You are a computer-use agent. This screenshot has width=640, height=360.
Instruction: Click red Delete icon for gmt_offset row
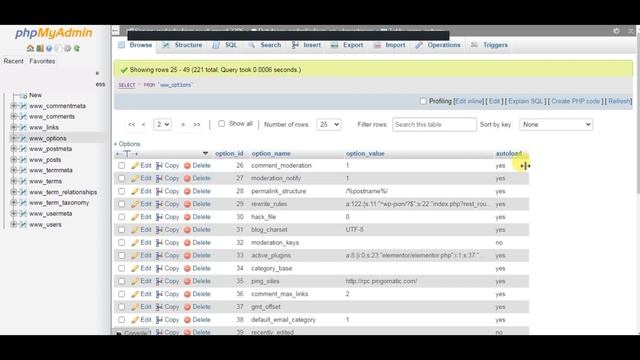coord(187,307)
